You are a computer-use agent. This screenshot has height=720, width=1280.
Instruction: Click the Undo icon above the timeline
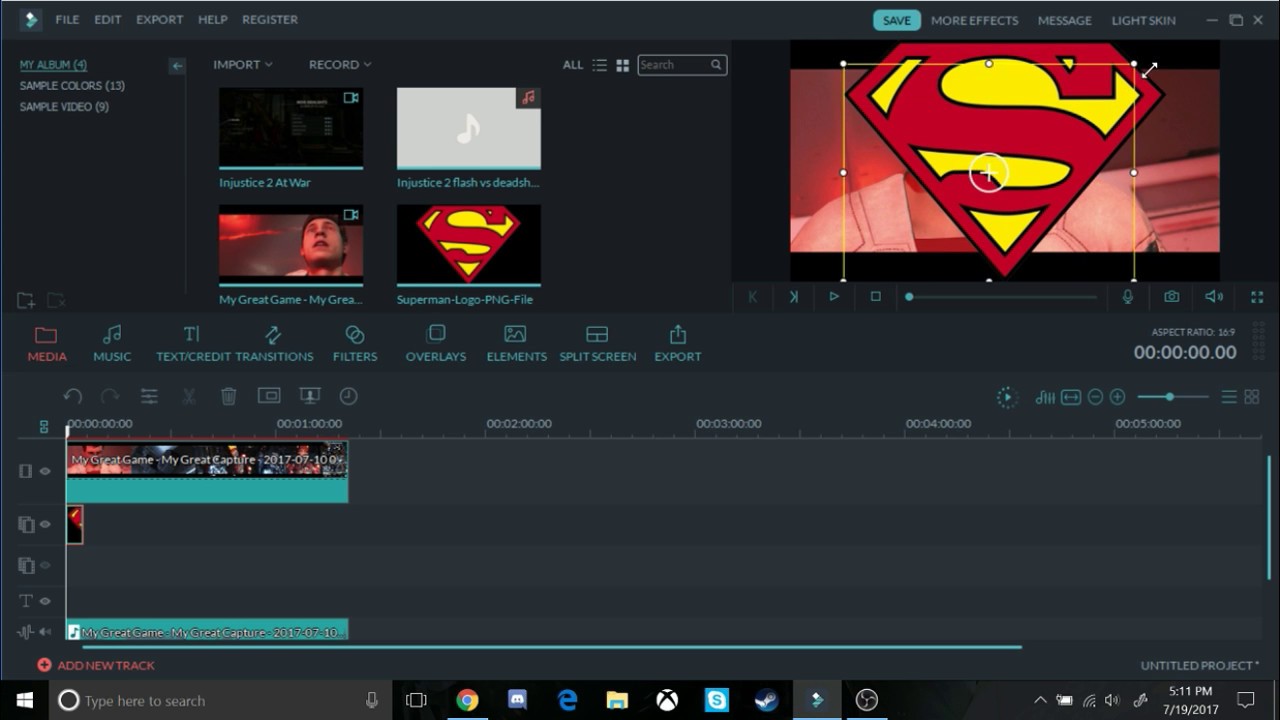click(73, 396)
